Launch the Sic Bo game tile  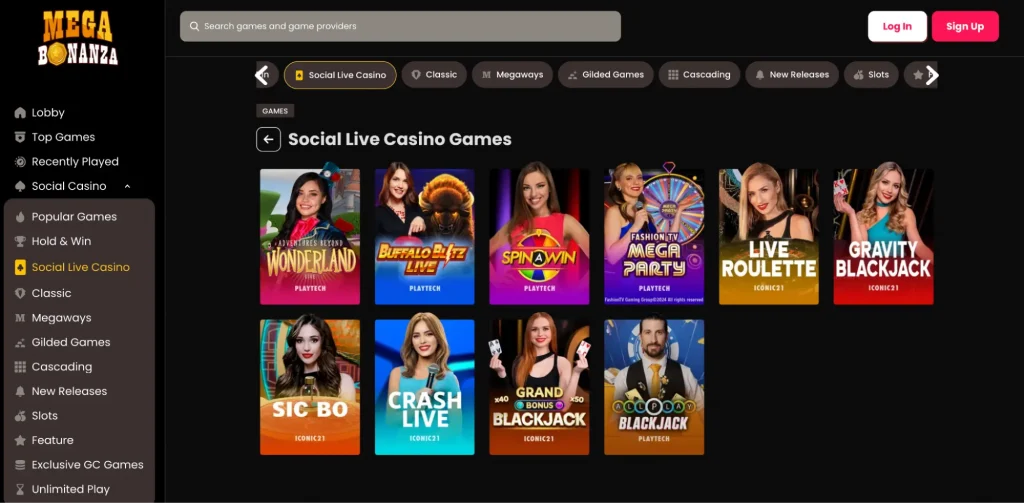[x=310, y=387]
